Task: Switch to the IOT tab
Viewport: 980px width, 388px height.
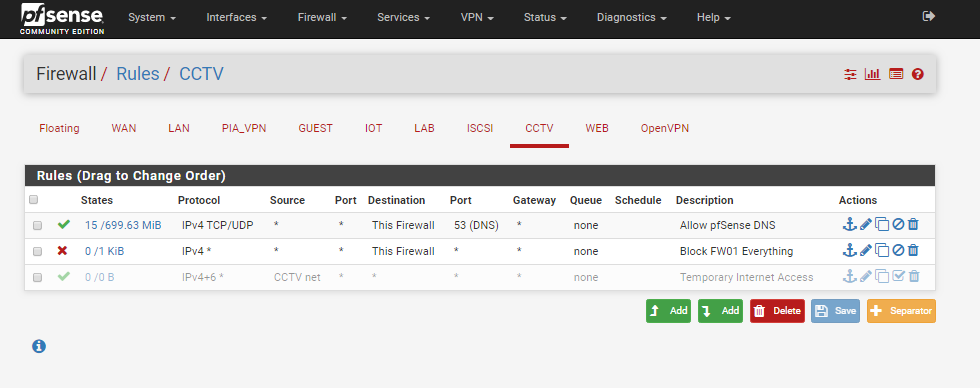Action: (x=374, y=128)
